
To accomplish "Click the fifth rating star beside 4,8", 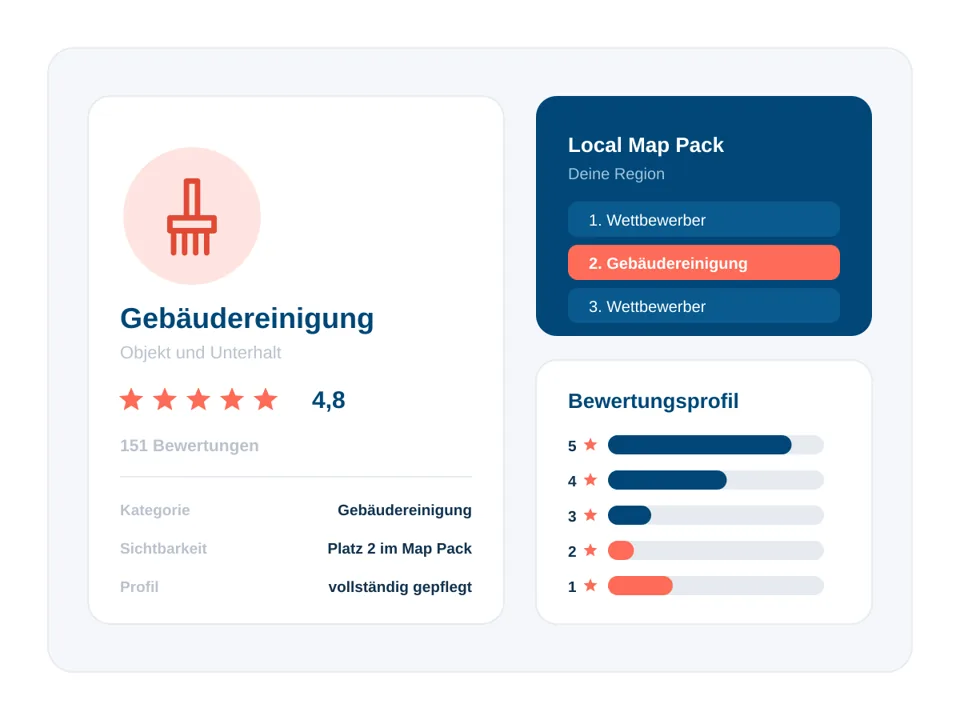I will point(266,399).
